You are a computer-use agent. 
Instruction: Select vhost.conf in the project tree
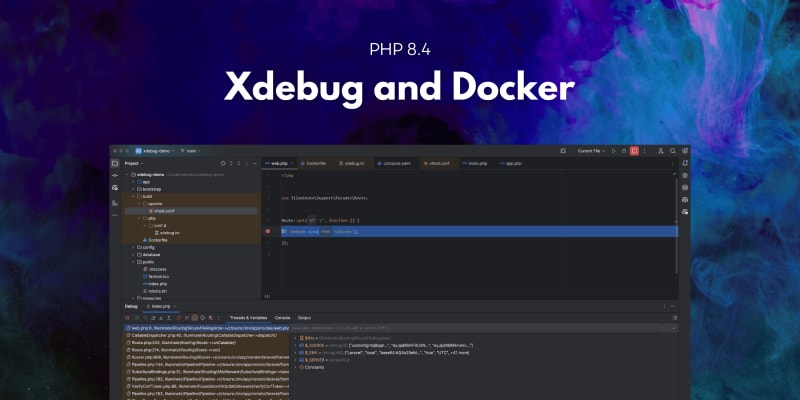161,211
